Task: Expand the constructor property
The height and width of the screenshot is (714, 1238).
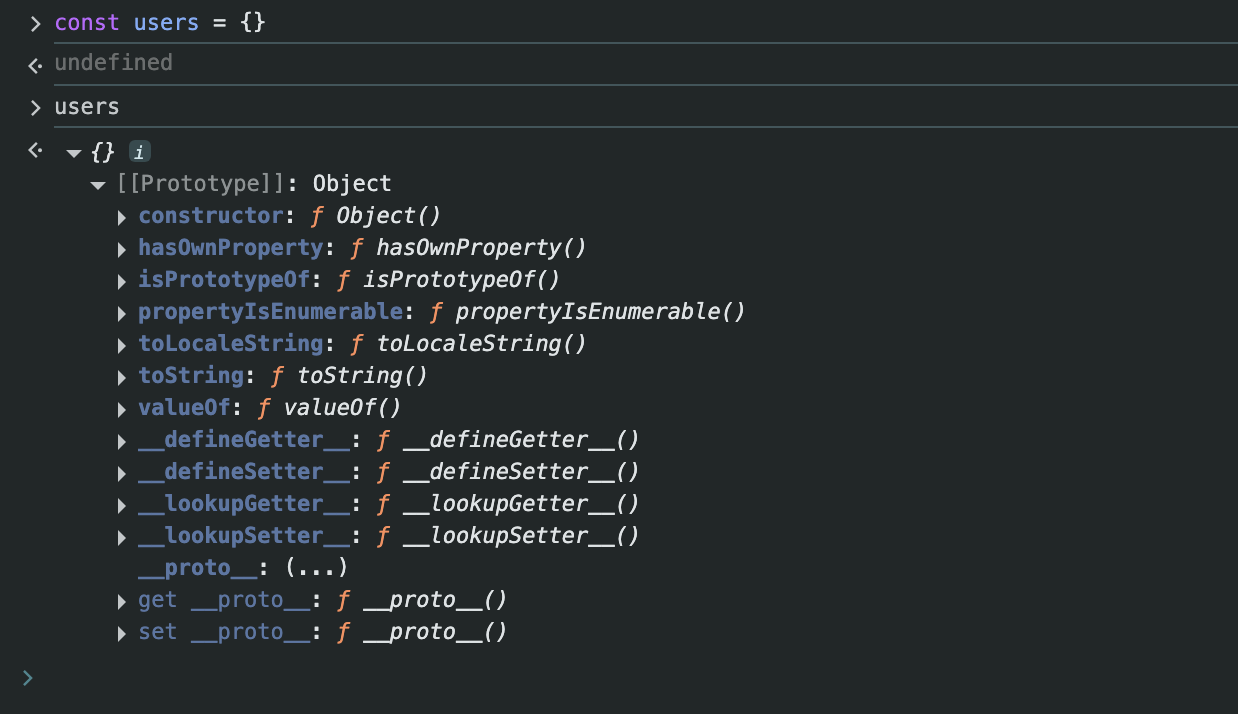Action: point(122,217)
